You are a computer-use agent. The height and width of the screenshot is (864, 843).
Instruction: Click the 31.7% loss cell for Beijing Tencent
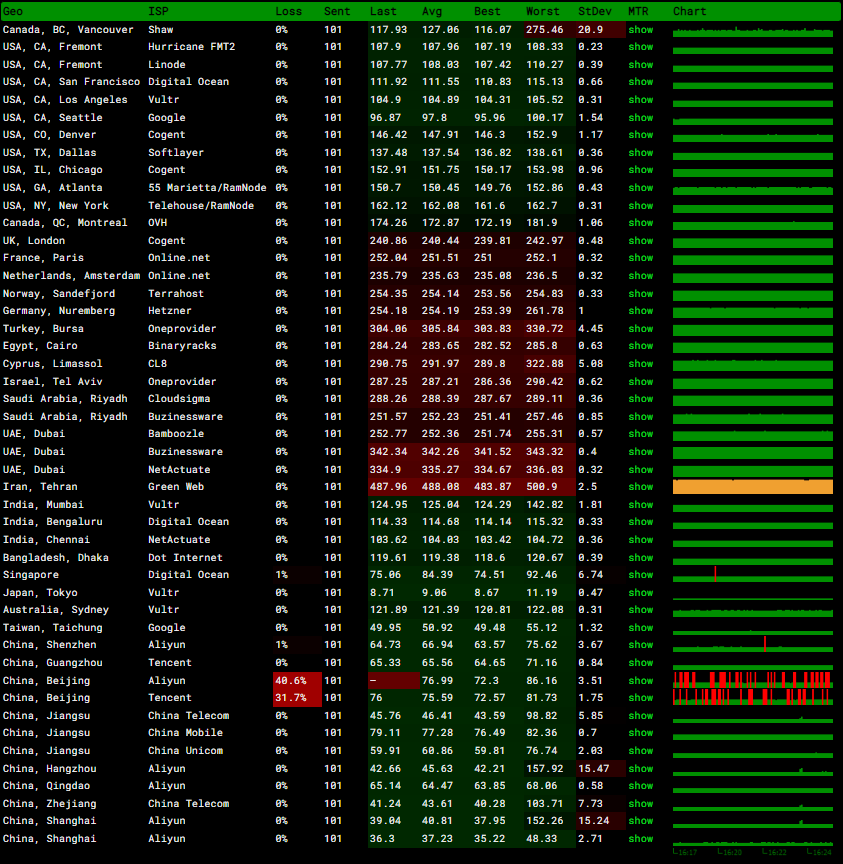click(x=297, y=698)
